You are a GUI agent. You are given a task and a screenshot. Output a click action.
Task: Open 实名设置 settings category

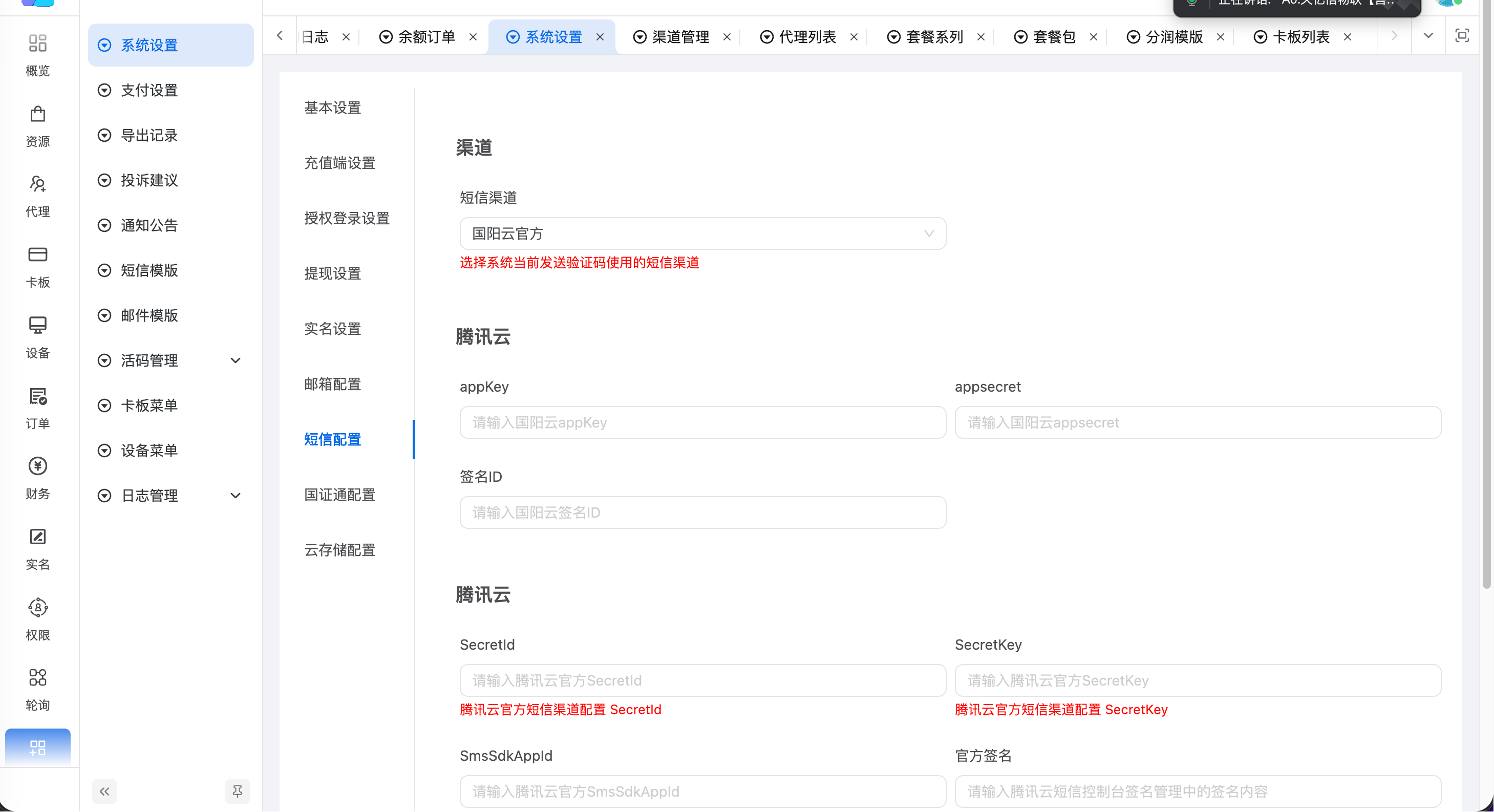pyautogui.click(x=333, y=329)
